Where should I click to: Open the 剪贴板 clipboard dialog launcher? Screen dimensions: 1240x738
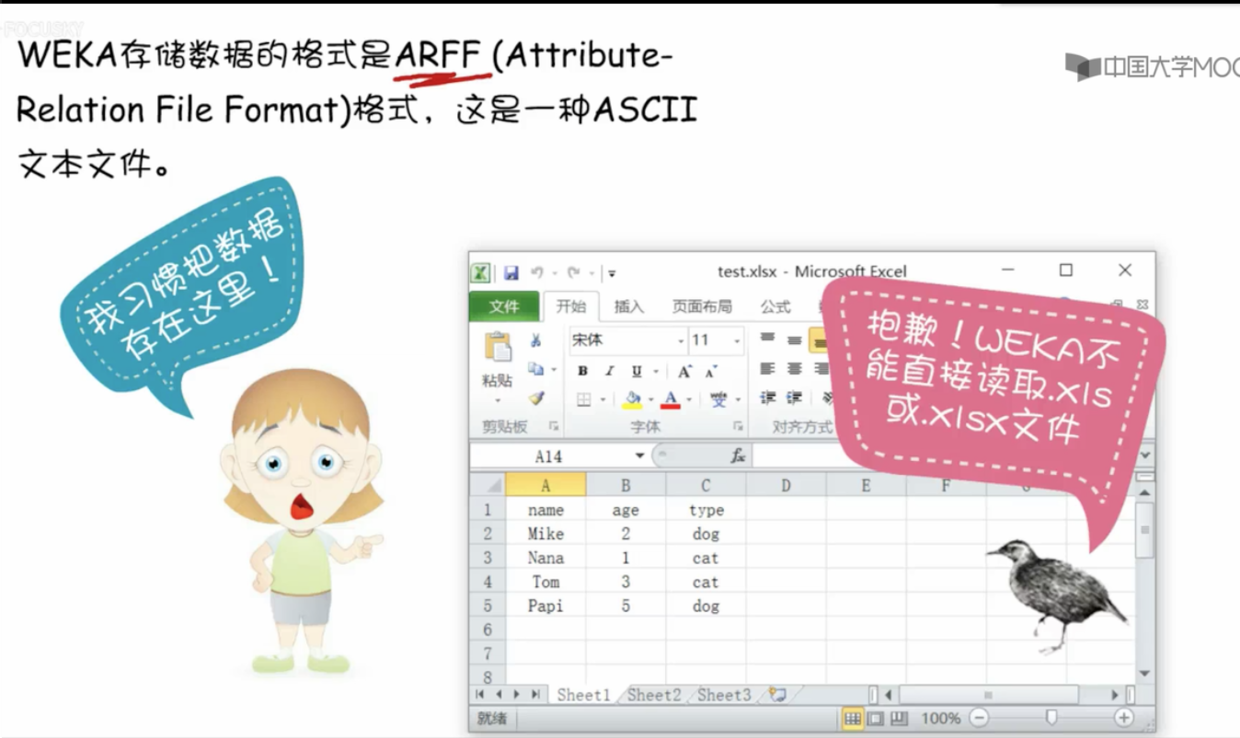coord(553,427)
